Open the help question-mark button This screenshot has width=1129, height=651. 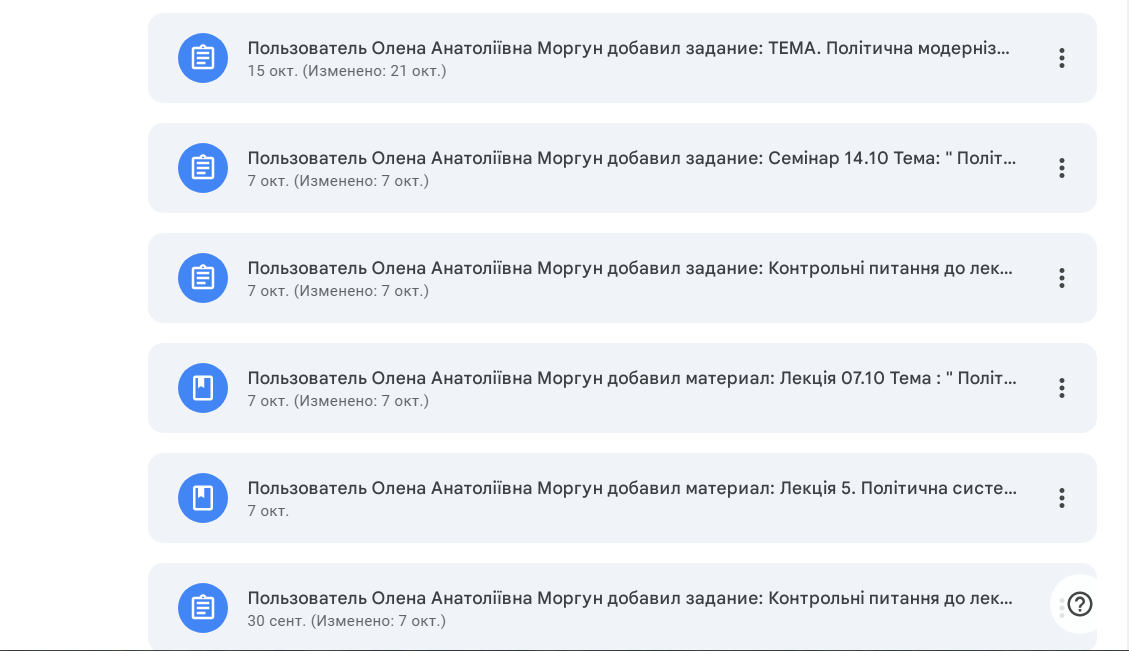coord(1079,604)
